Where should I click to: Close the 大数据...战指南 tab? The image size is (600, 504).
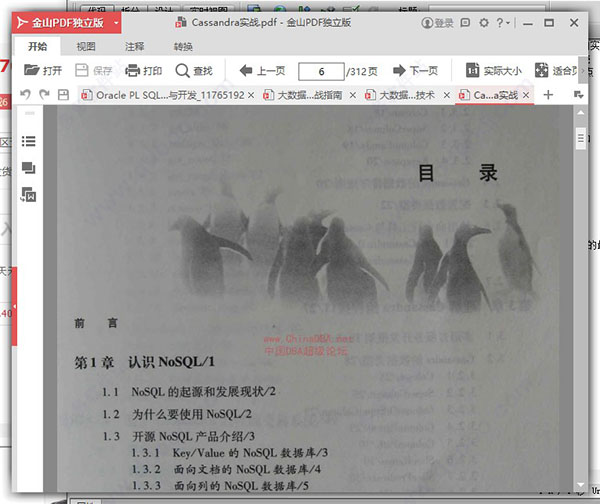352,95
